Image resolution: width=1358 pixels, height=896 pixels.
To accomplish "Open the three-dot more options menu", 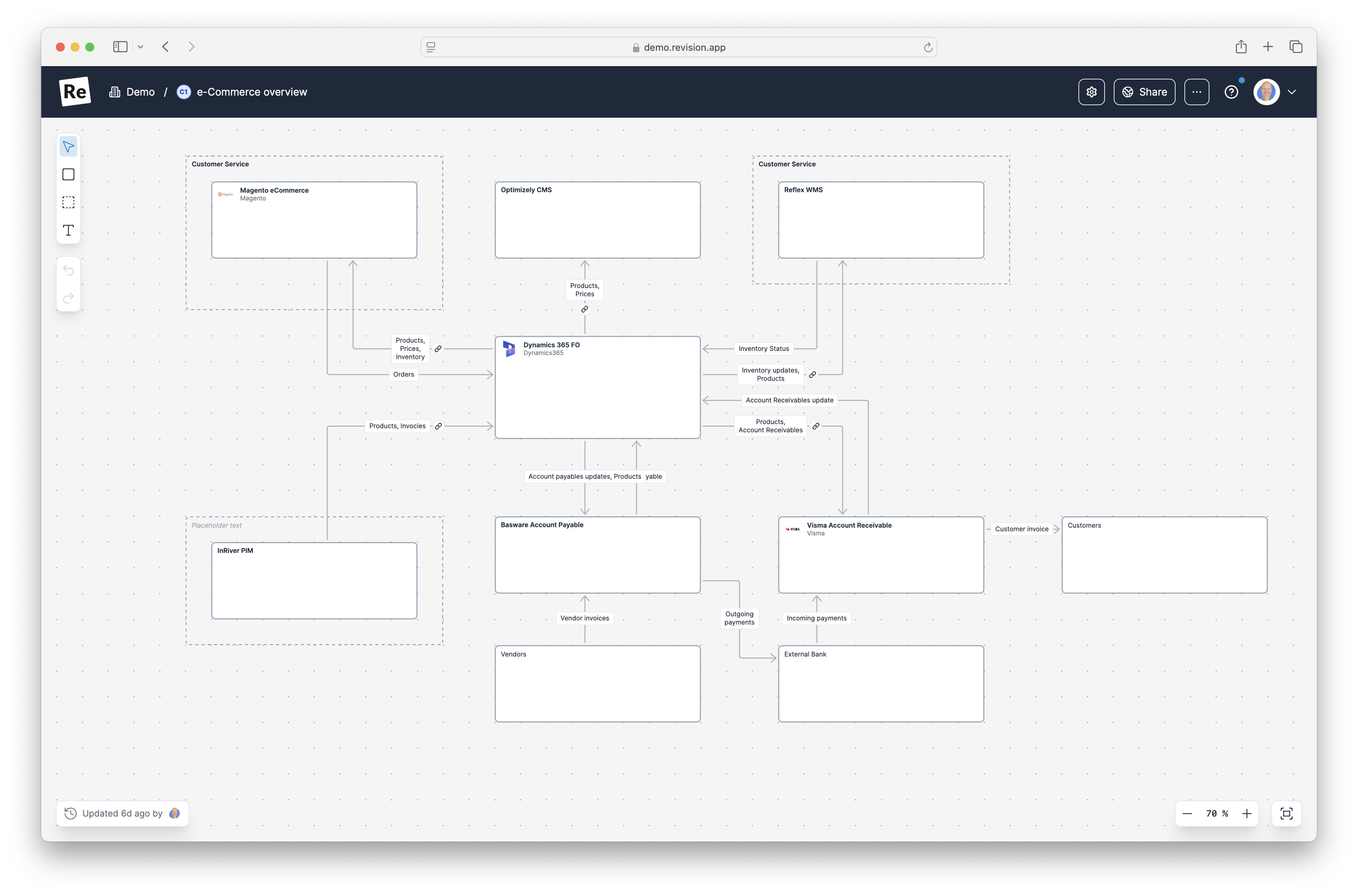I will [x=1196, y=92].
